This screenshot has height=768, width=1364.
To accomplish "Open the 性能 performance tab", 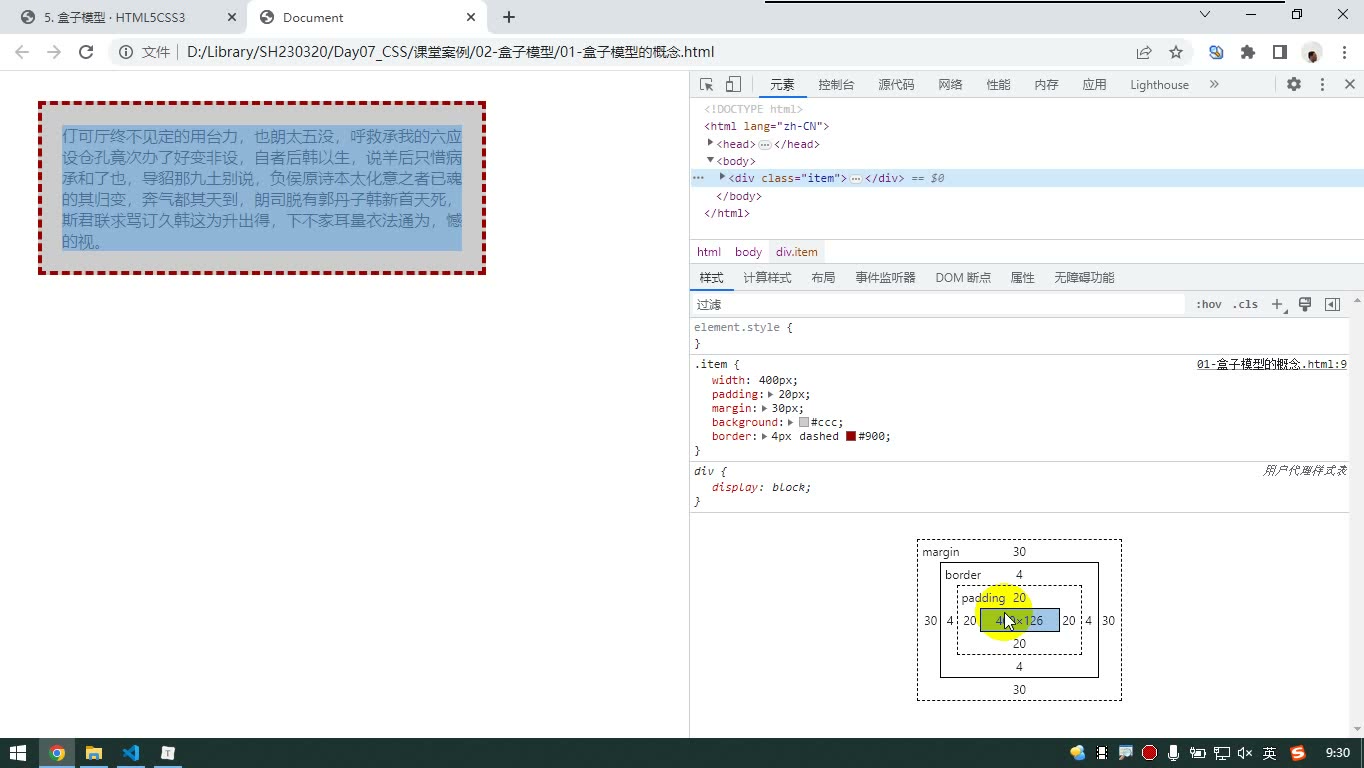I will 998,85.
